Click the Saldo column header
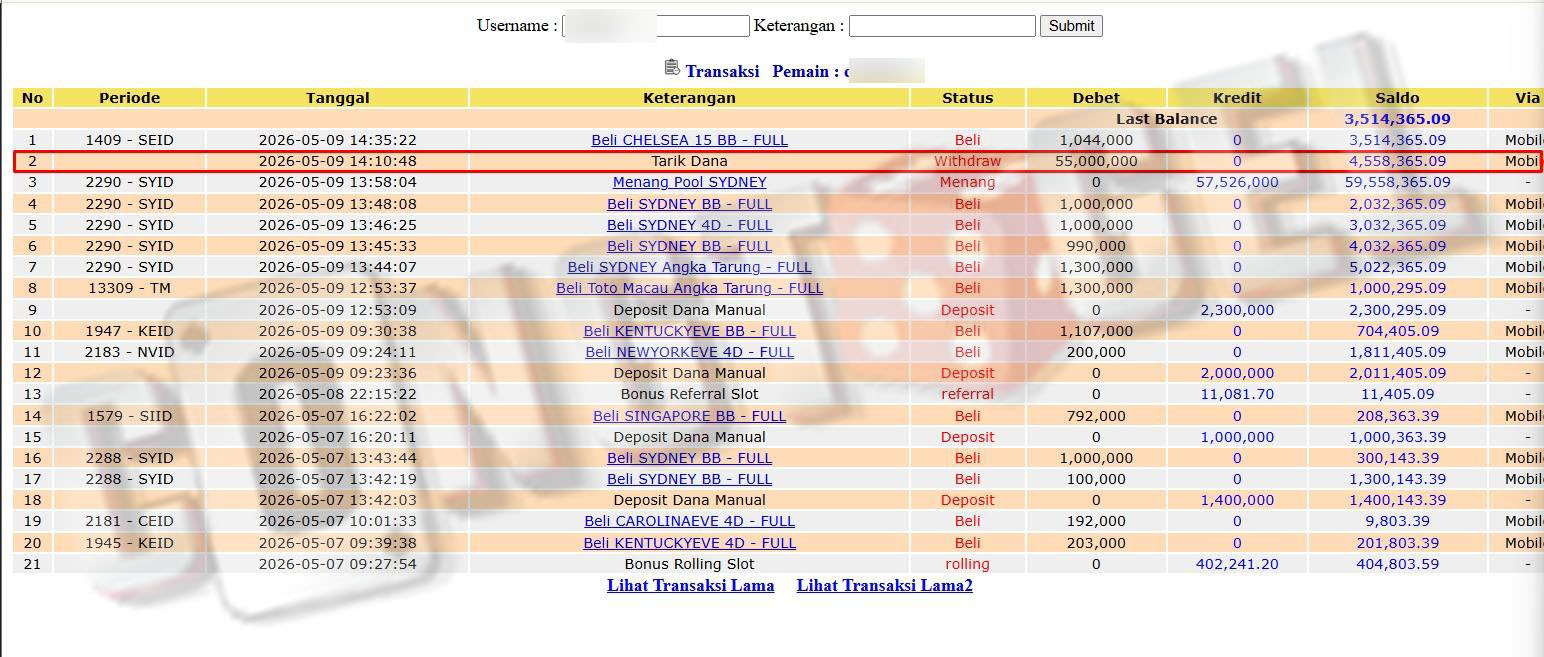The height and width of the screenshot is (657, 1544). point(1397,98)
